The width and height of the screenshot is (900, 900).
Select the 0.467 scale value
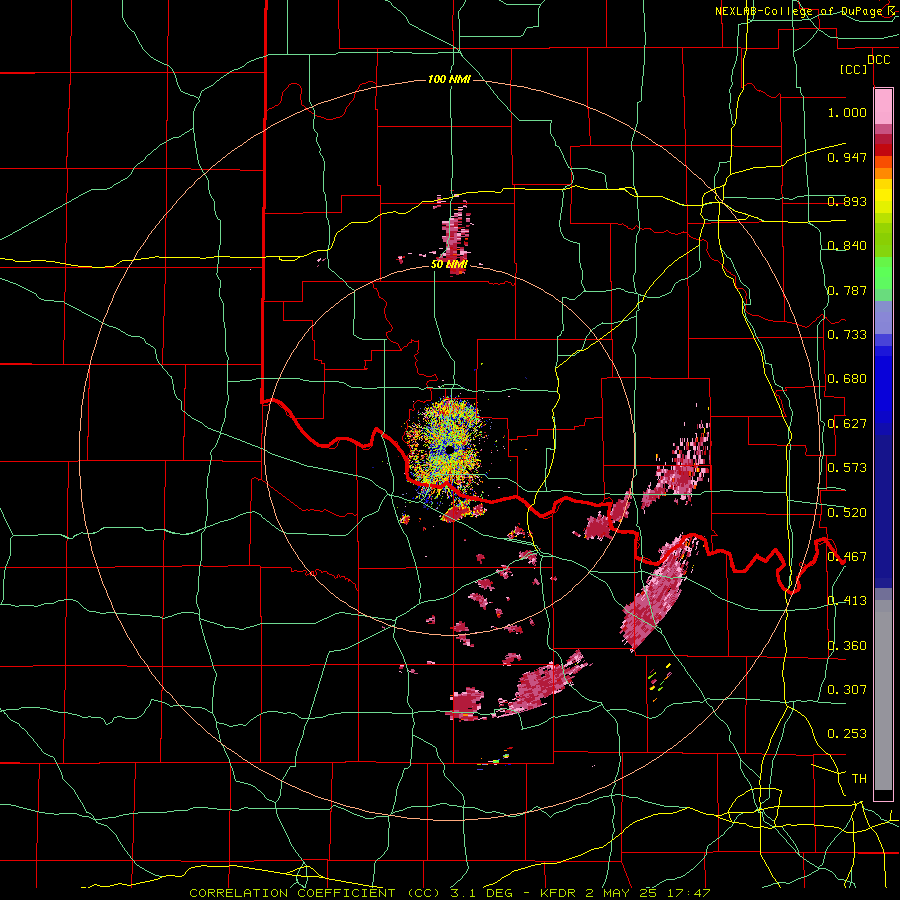point(847,556)
